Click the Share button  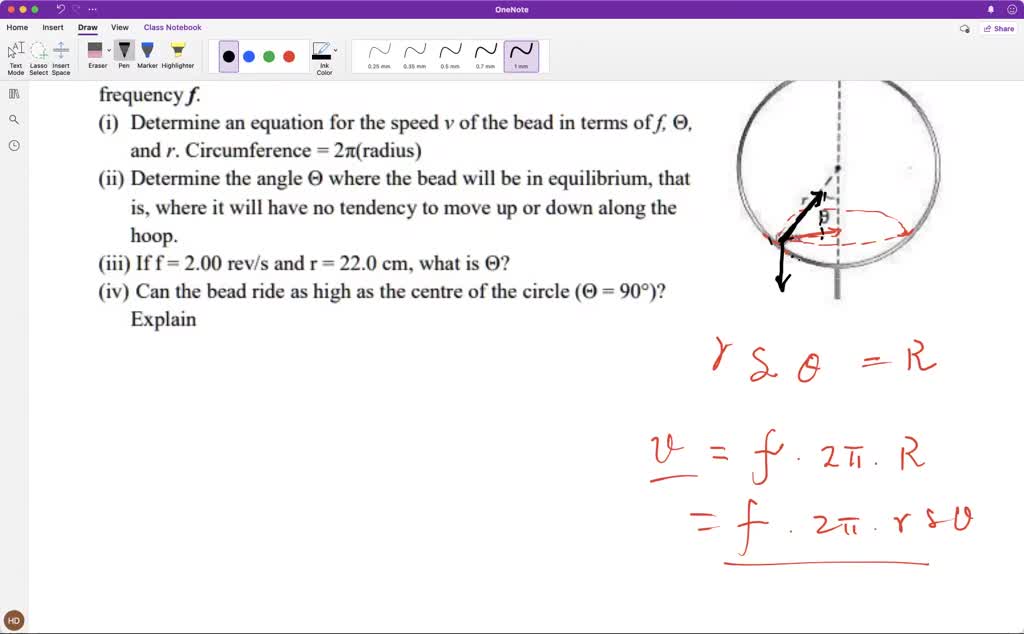tap(1000, 28)
